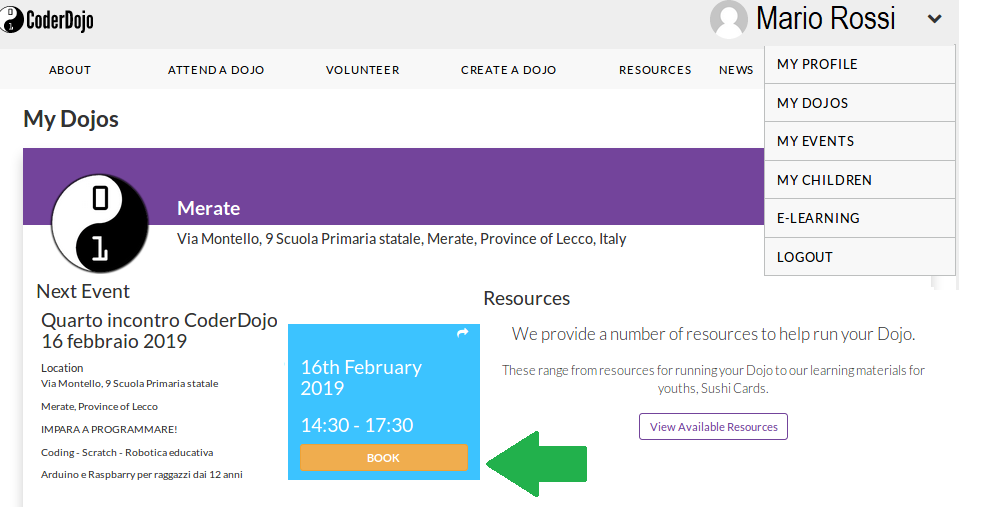Image resolution: width=991 pixels, height=507 pixels.
Task: Click Mario Rossi's profile avatar icon
Action: click(729, 20)
